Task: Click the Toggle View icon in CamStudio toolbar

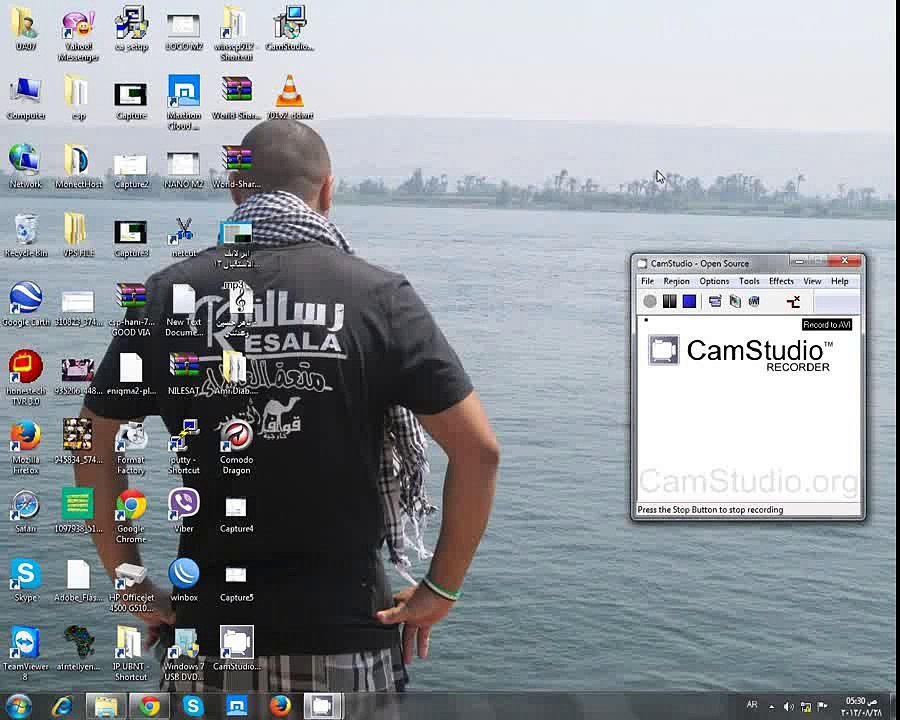Action: pyautogui.click(x=715, y=301)
